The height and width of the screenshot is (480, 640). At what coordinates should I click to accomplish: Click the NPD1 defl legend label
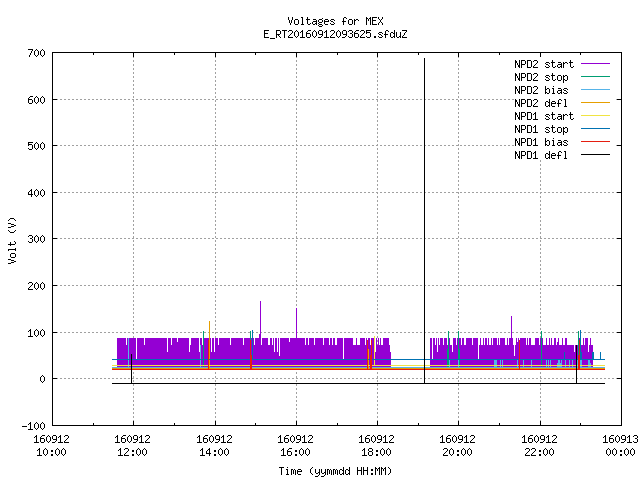[541, 156]
